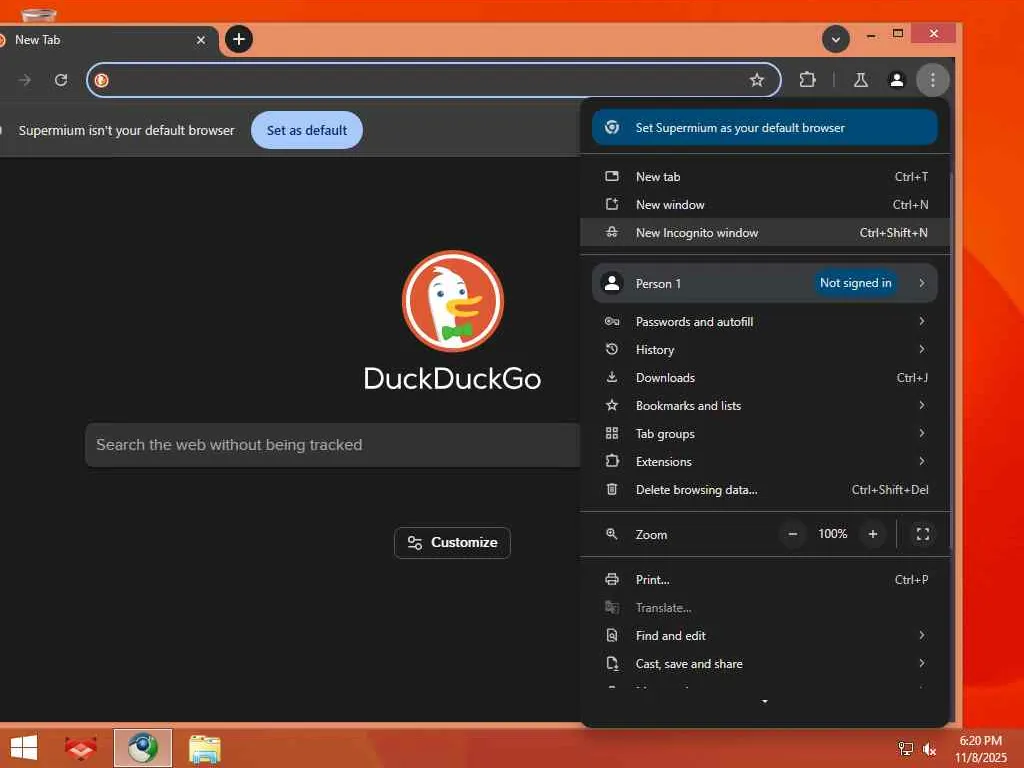Click Set Supermium as your default browser
The width and height of the screenshot is (1024, 768).
point(765,127)
